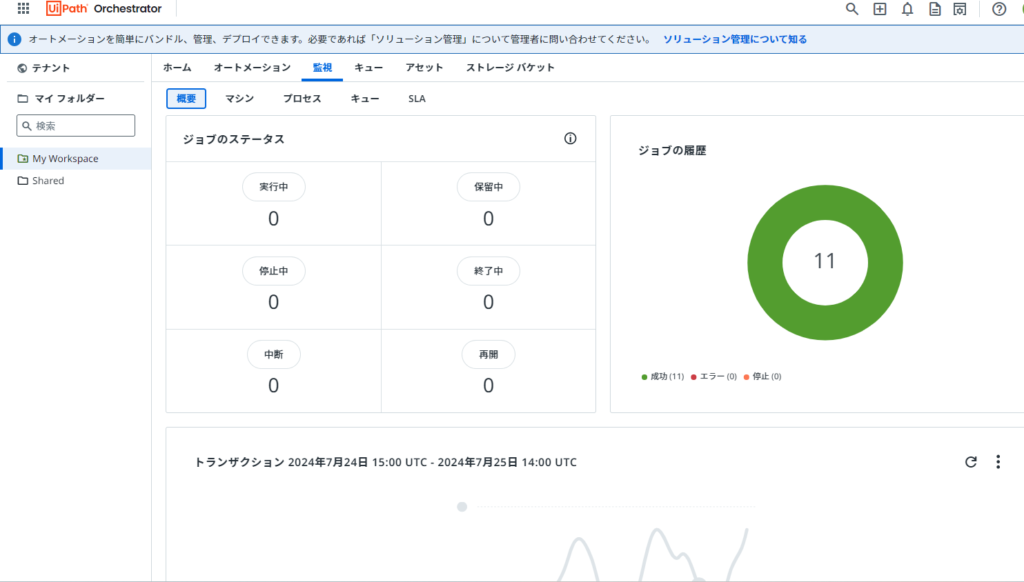Open the help question mark icon
The image size is (1024, 582).
click(998, 9)
